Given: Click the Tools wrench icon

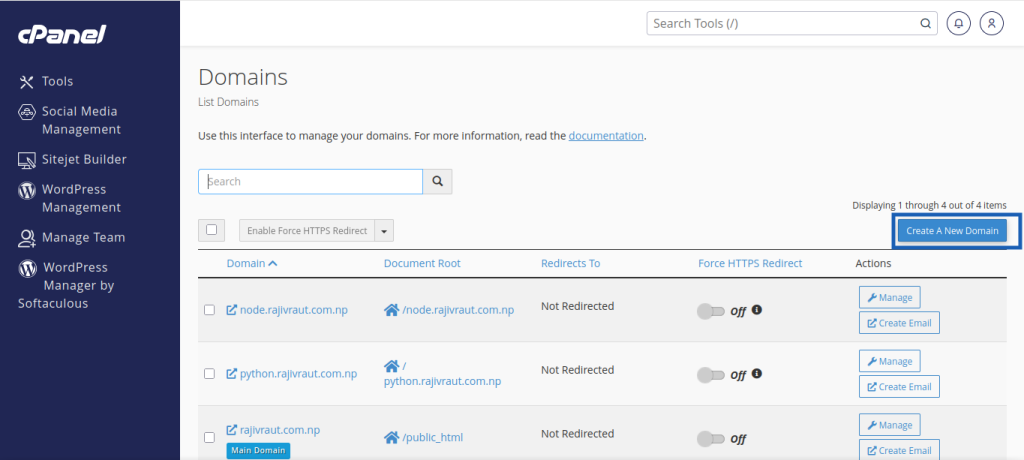Looking at the screenshot, I should [26, 82].
